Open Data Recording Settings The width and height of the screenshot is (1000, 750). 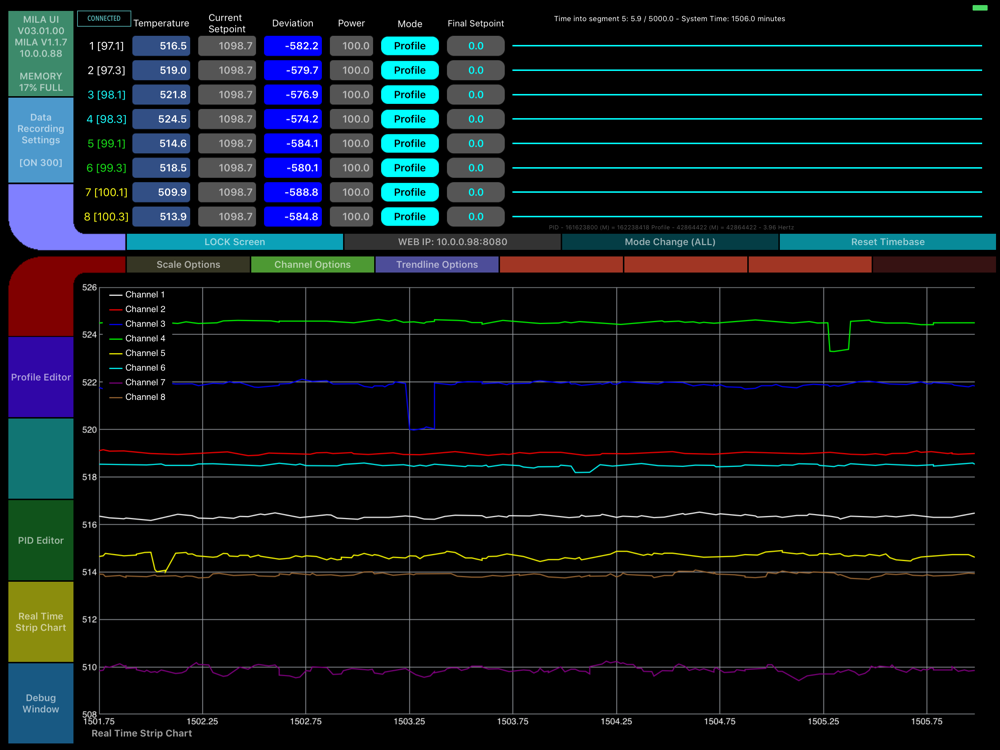[41, 140]
